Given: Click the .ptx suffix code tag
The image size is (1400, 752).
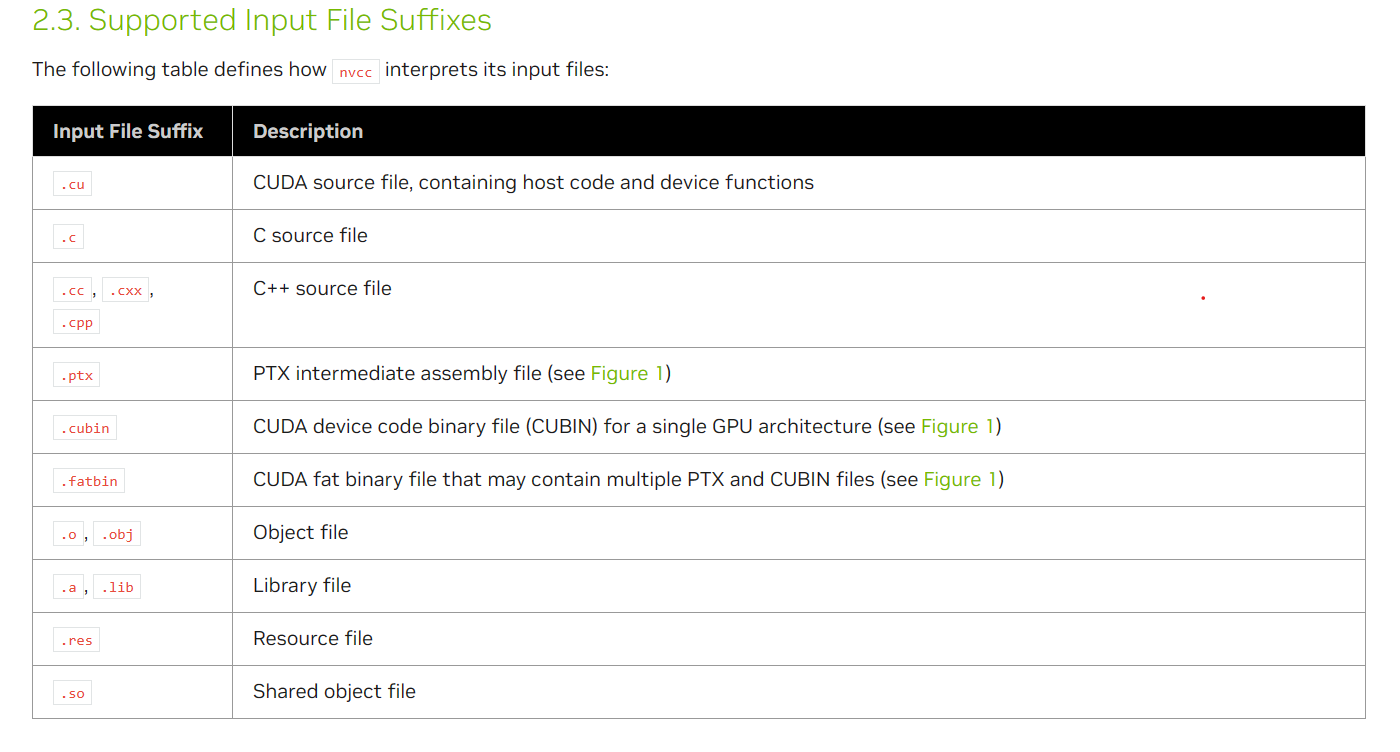Looking at the screenshot, I should (76, 376).
